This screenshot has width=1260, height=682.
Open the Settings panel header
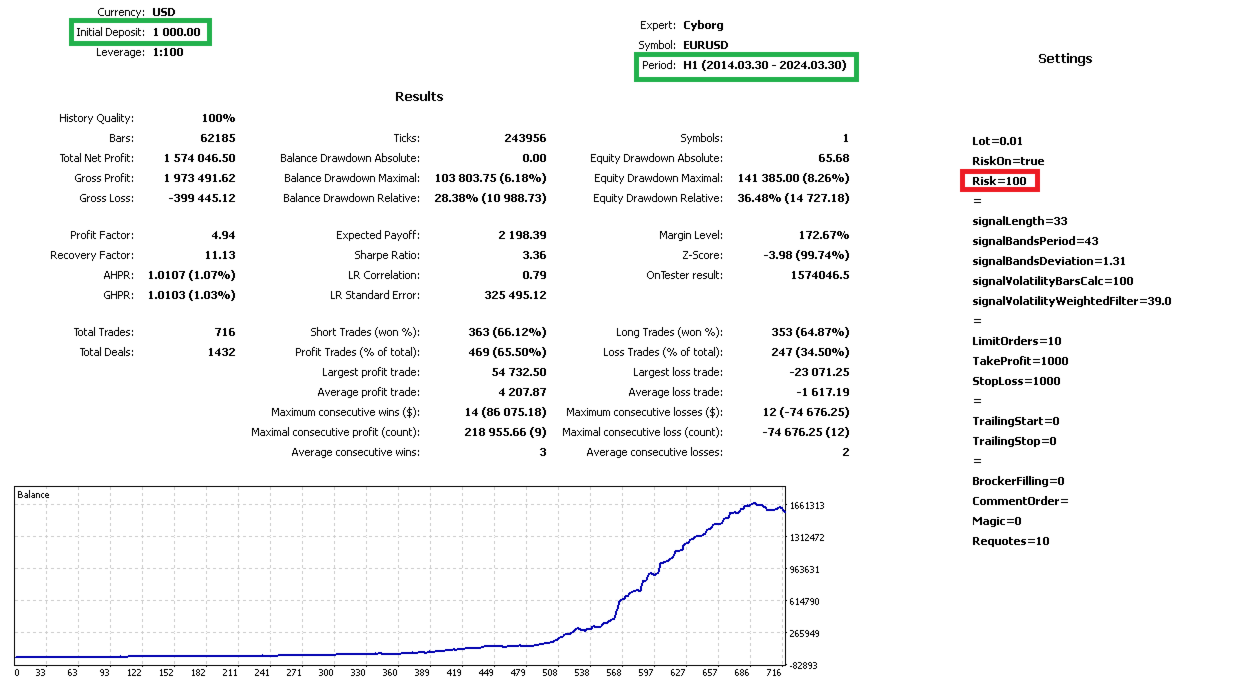point(1064,59)
